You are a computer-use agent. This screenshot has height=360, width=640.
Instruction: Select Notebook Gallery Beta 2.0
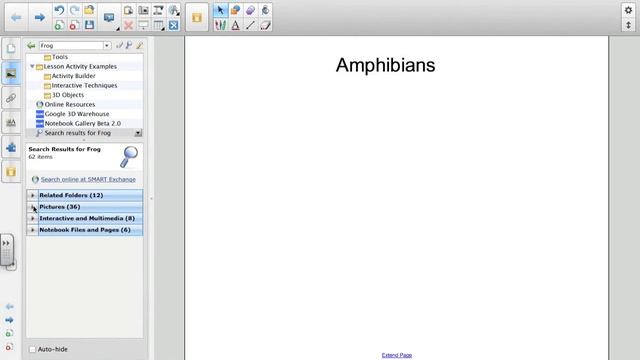coord(82,123)
